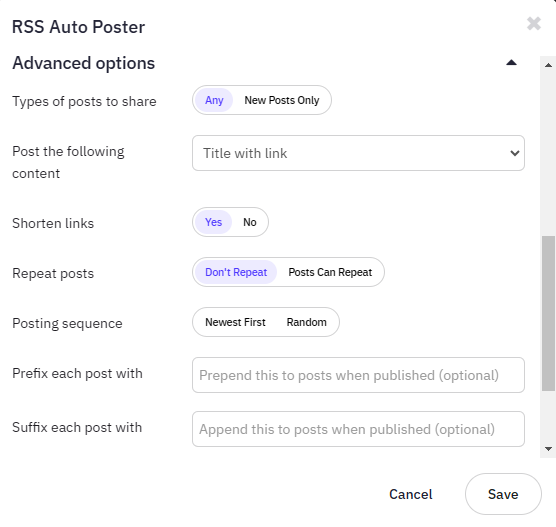
Task: Click the scrollbar up arrow
Action: point(548,65)
